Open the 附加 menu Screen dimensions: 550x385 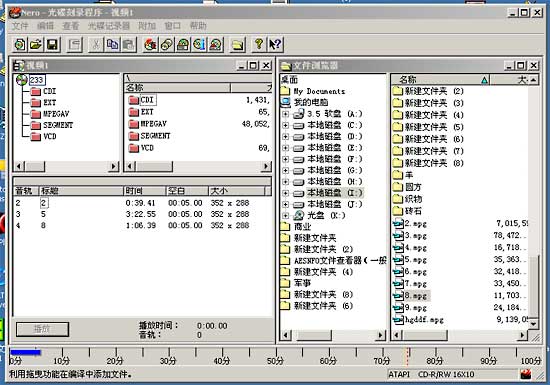(x=147, y=26)
